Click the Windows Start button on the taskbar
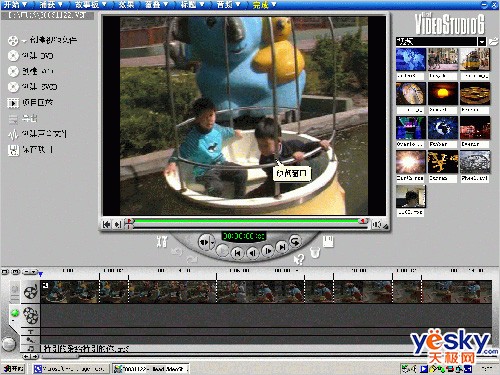 tap(14, 369)
